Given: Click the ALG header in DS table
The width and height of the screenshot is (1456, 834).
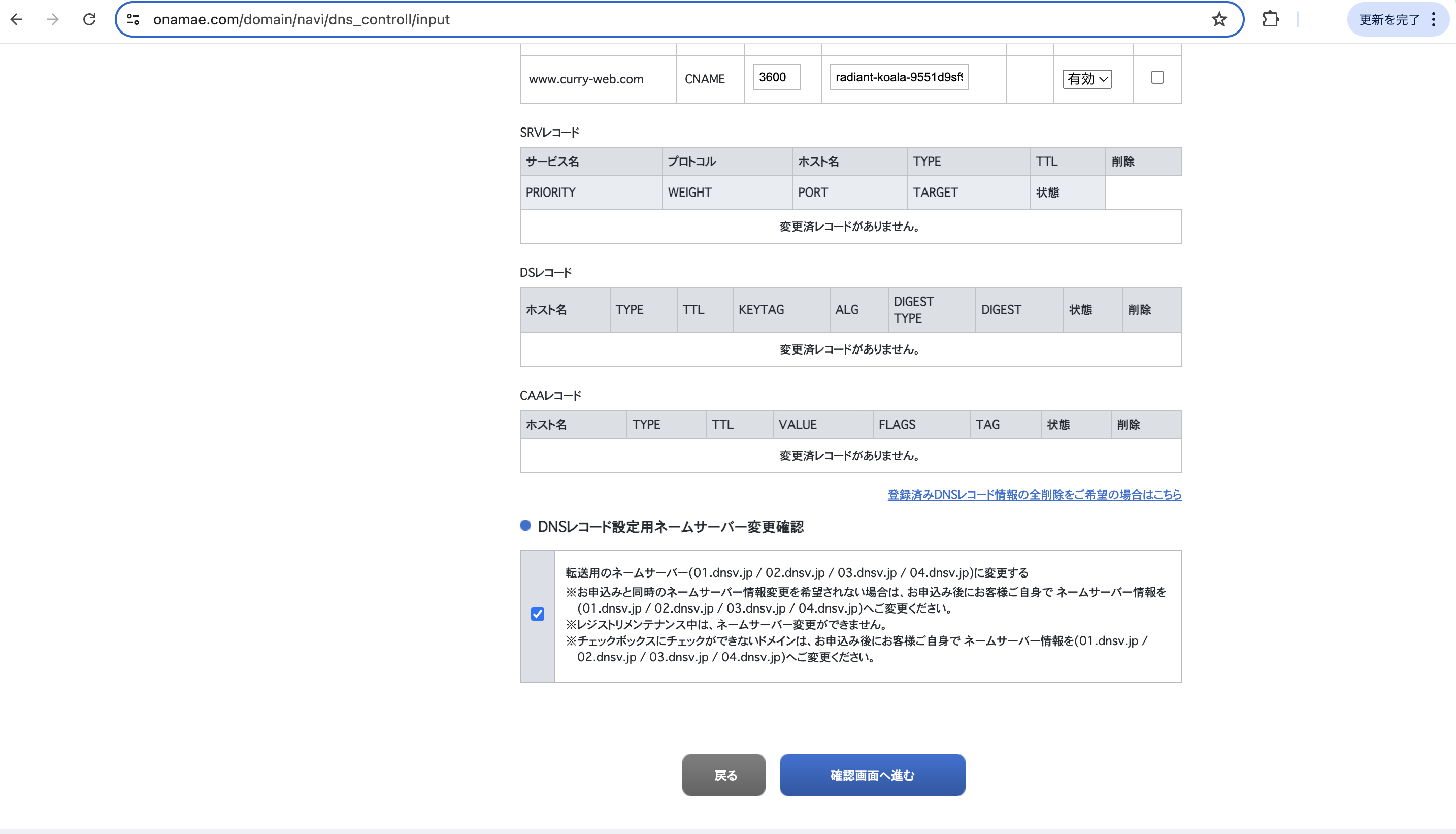Looking at the screenshot, I should click(859, 310).
